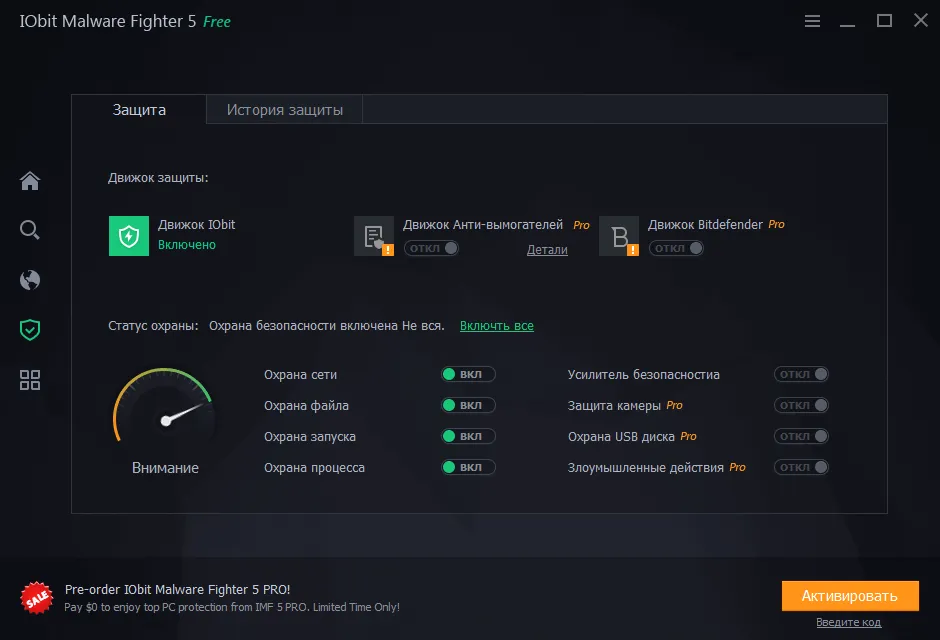Click the Pay $0 promo description text
This screenshot has width=940, height=640.
(232, 608)
